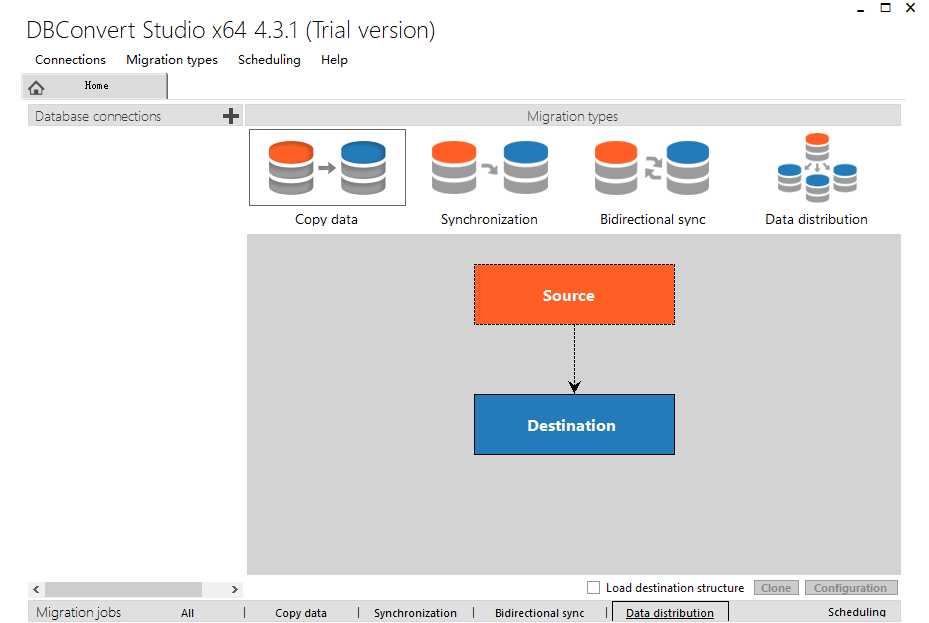This screenshot has height=623, width=929.
Task: Click the left arrow of horizontal scrollbar
Action: click(x=36, y=589)
